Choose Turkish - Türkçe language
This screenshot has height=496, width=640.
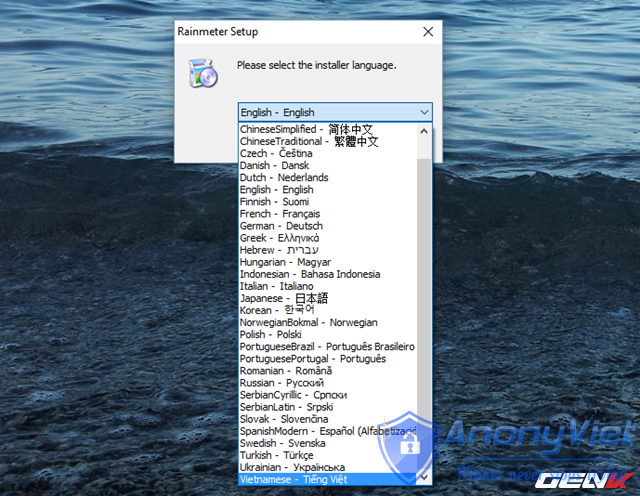(x=328, y=455)
